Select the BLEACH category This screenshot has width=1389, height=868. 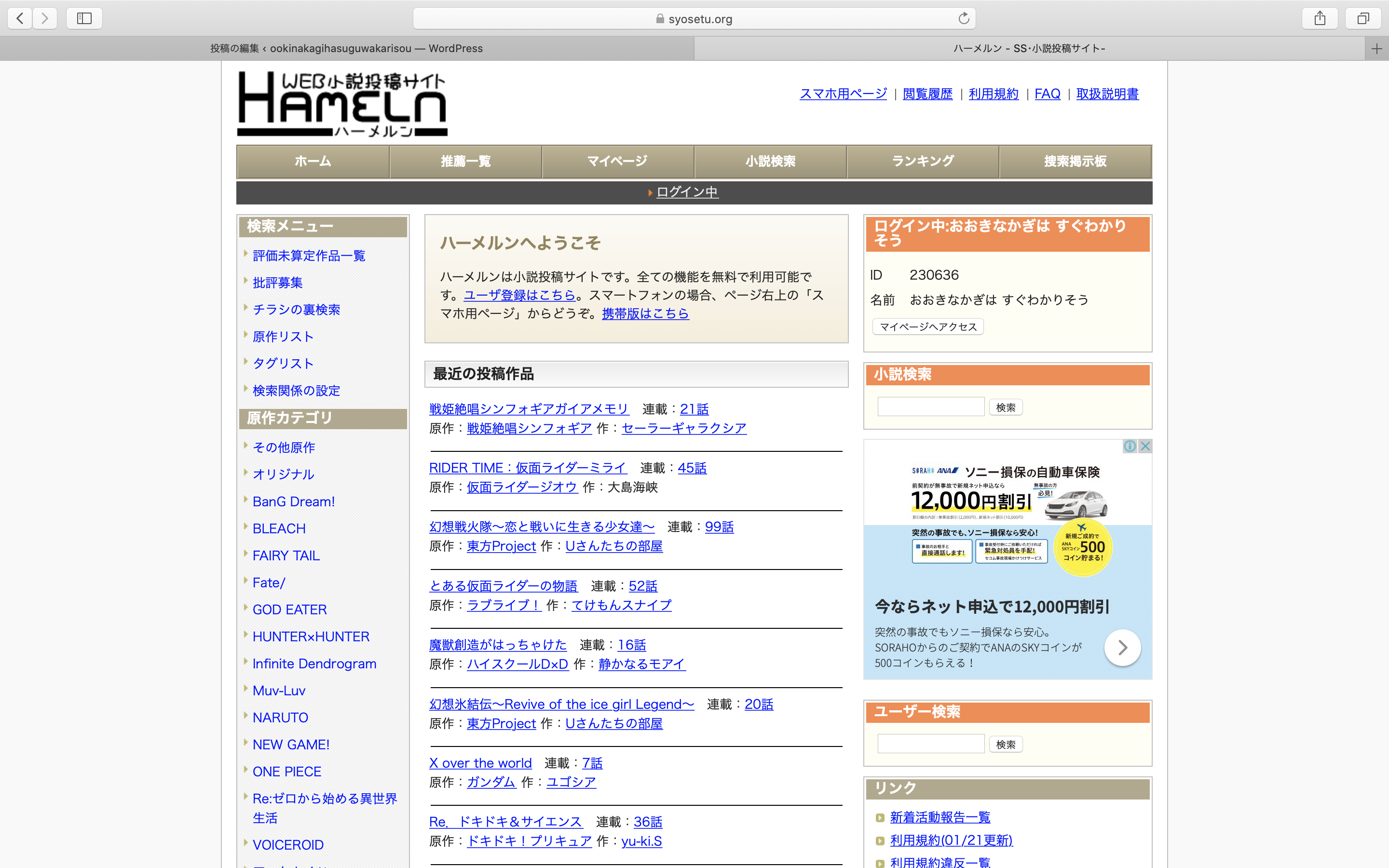(279, 529)
